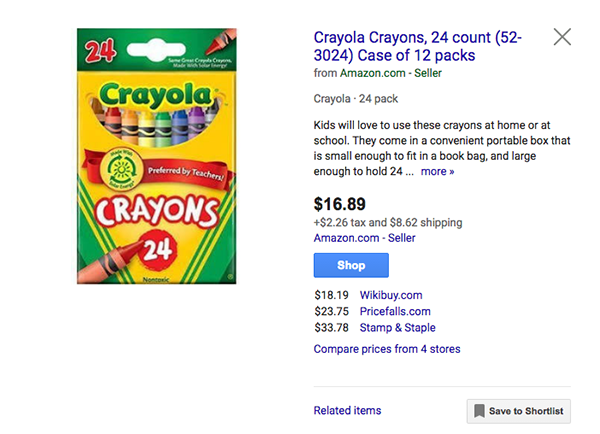This screenshot has height=434, width=600.
Task: Click the $33.78 price listing
Action: point(331,327)
